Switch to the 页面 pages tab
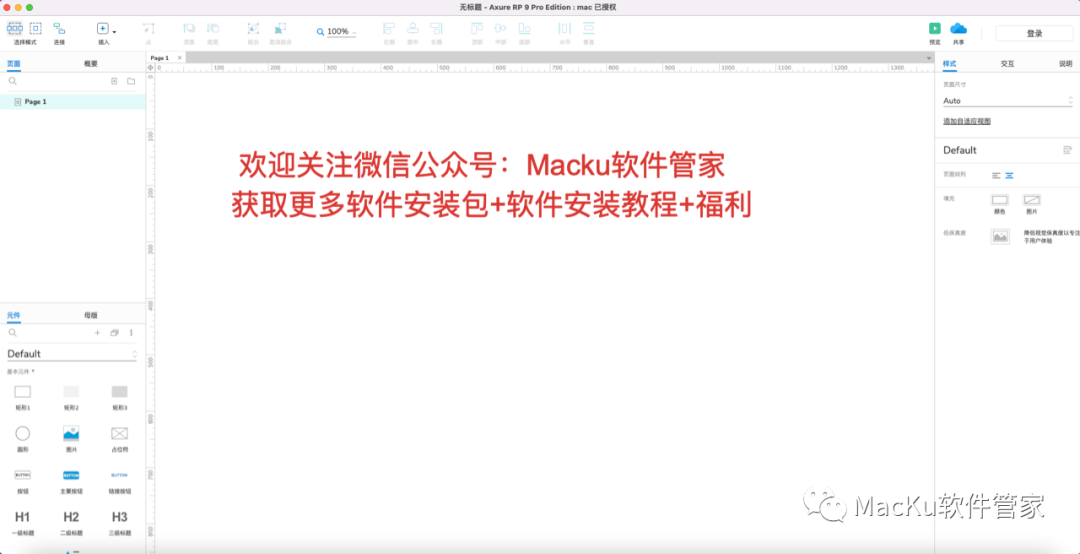The image size is (1080, 554). point(14,63)
